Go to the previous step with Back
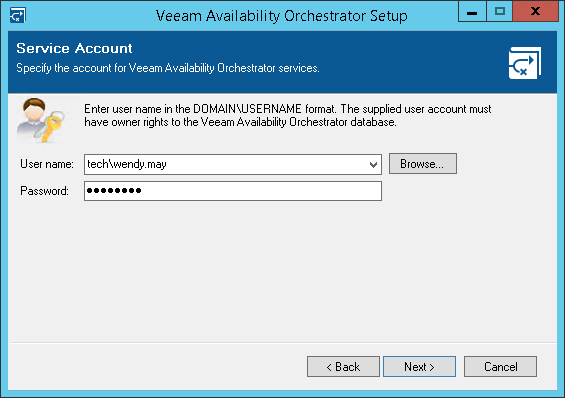565x398 pixels. pos(343,367)
